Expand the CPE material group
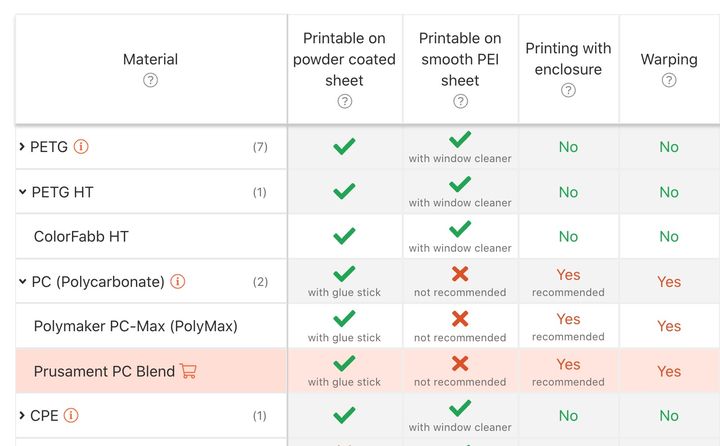 [22, 416]
